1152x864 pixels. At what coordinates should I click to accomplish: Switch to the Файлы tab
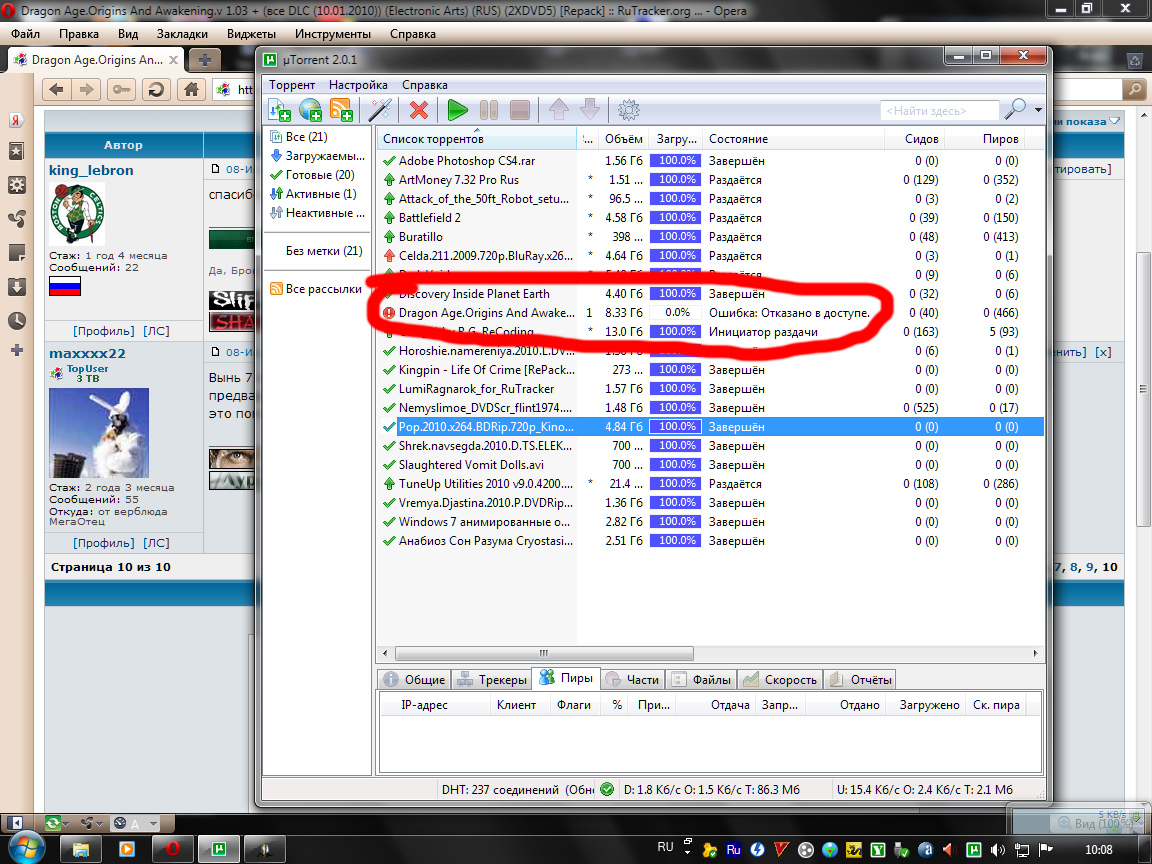pyautogui.click(x=702, y=680)
